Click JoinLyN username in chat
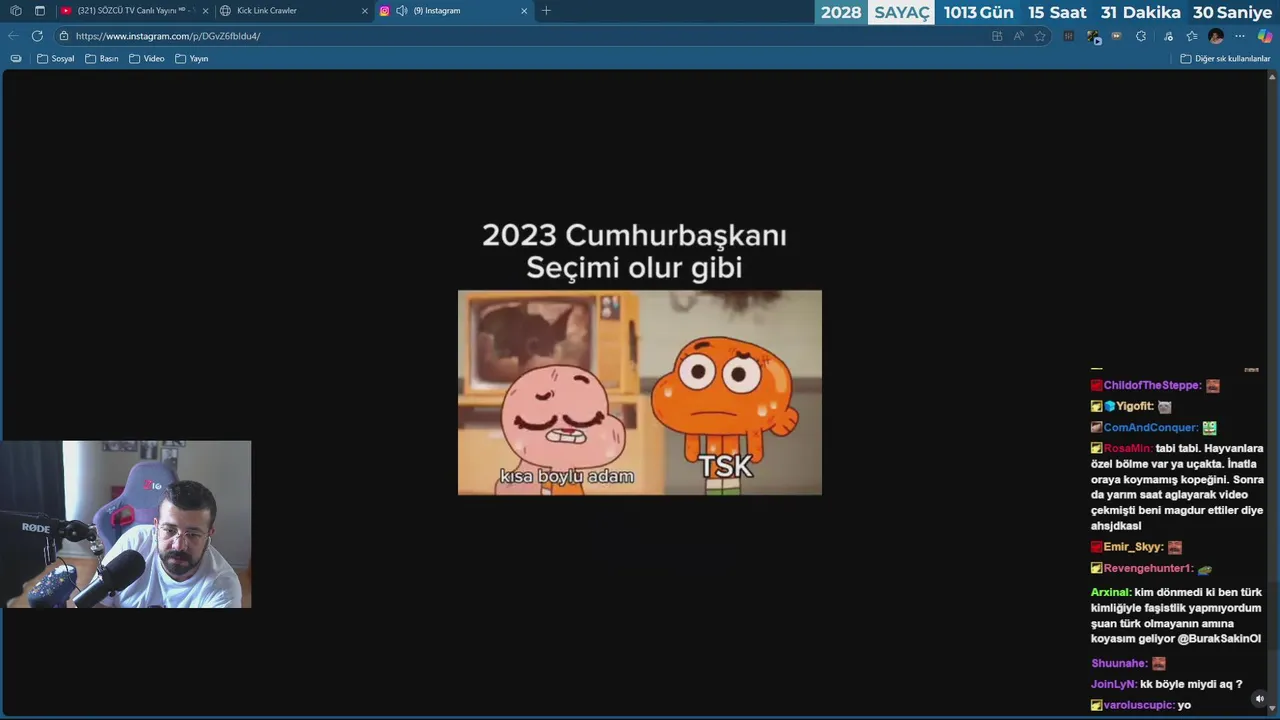Screen dimensions: 1280x720 coord(1114,684)
